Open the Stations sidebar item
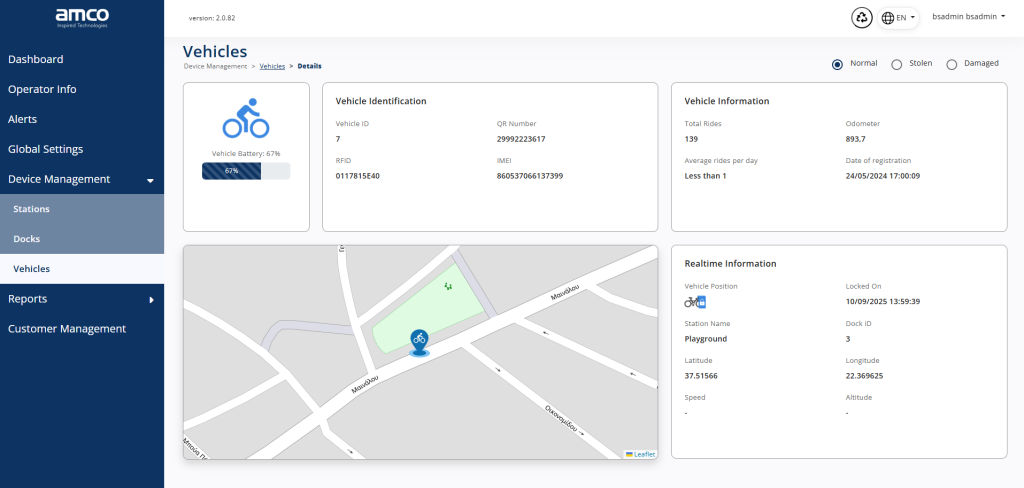1024x488 pixels. (82, 209)
